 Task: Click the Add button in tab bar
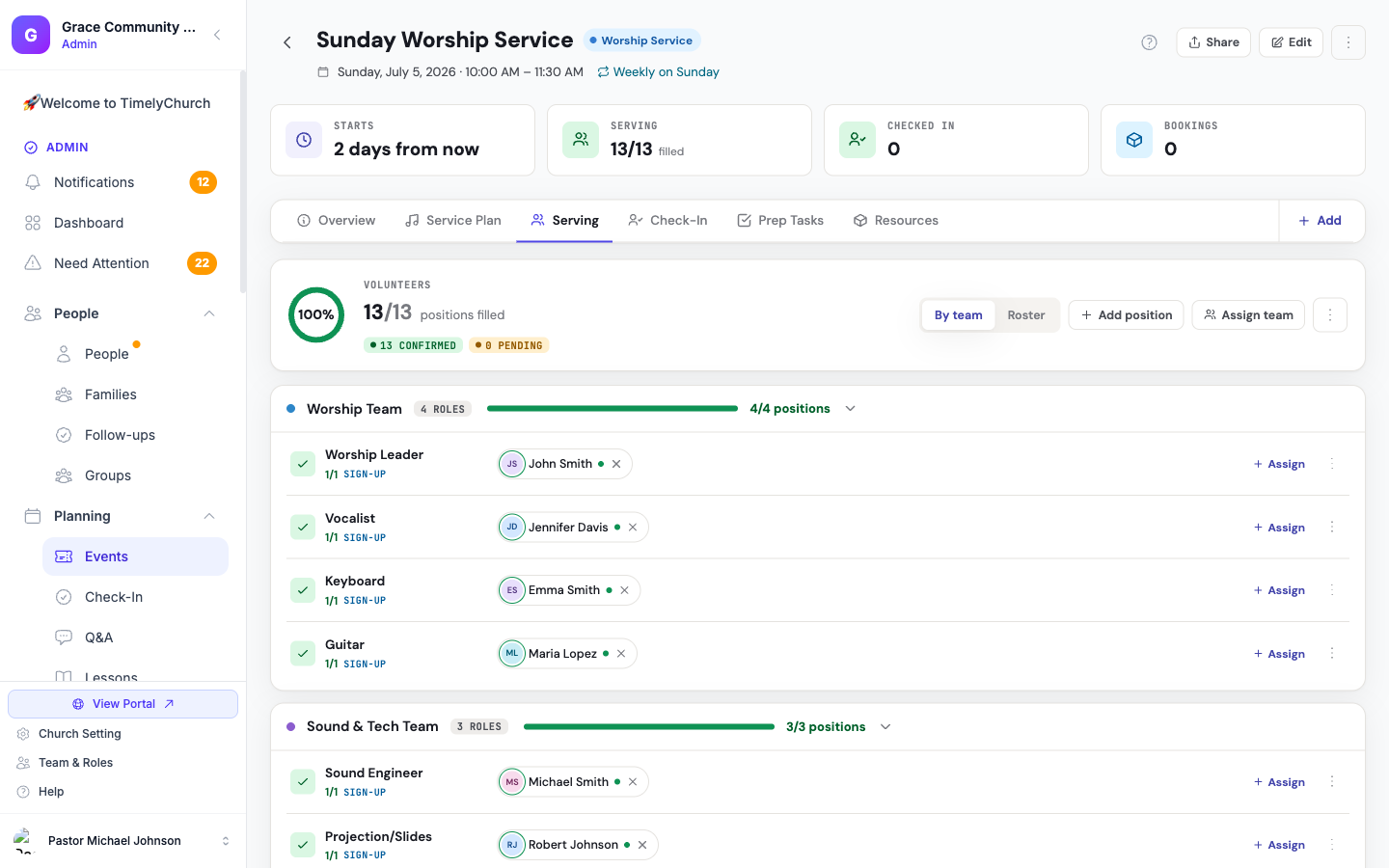(1321, 221)
